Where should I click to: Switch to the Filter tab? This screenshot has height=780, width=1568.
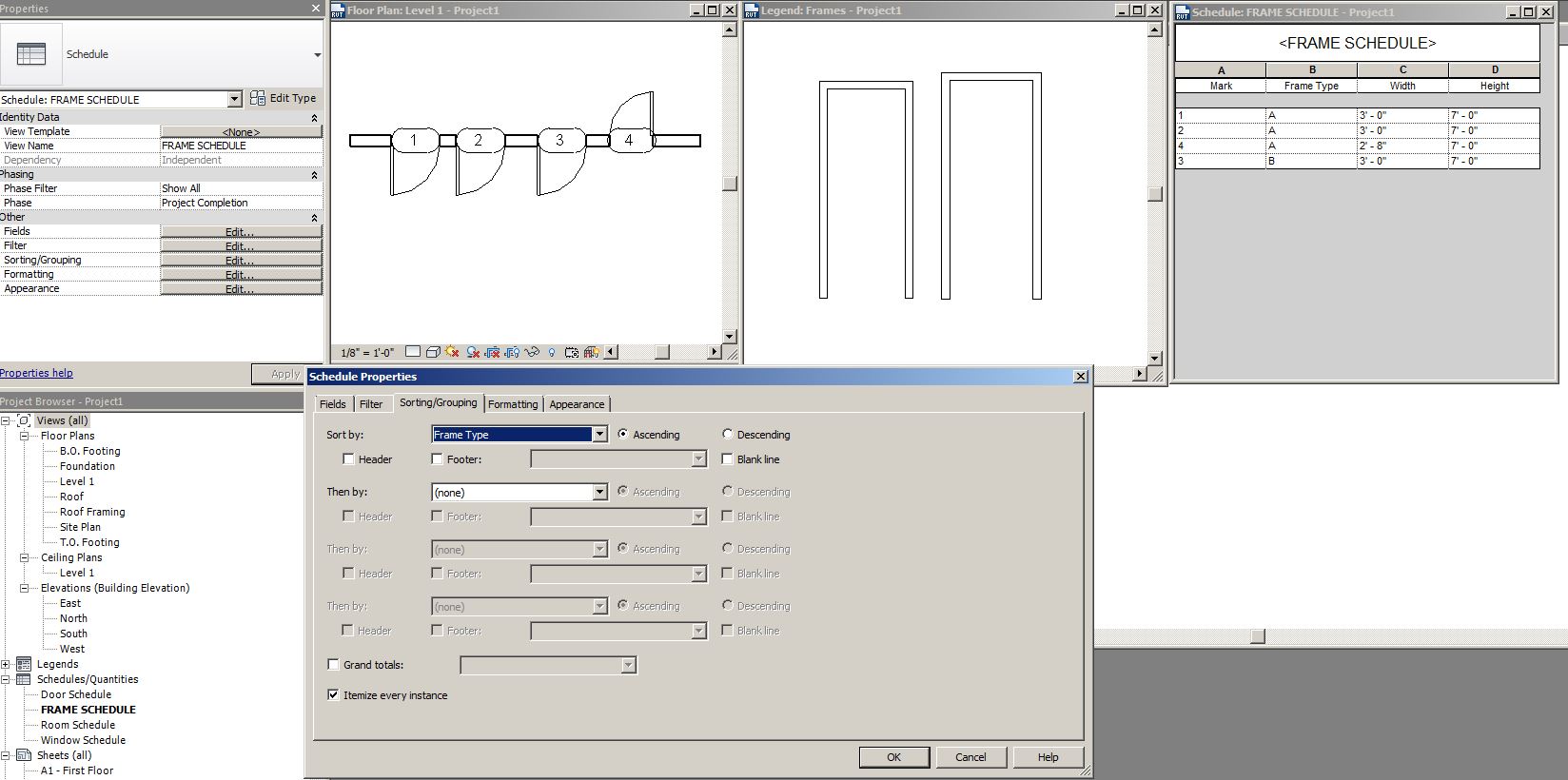click(x=371, y=404)
